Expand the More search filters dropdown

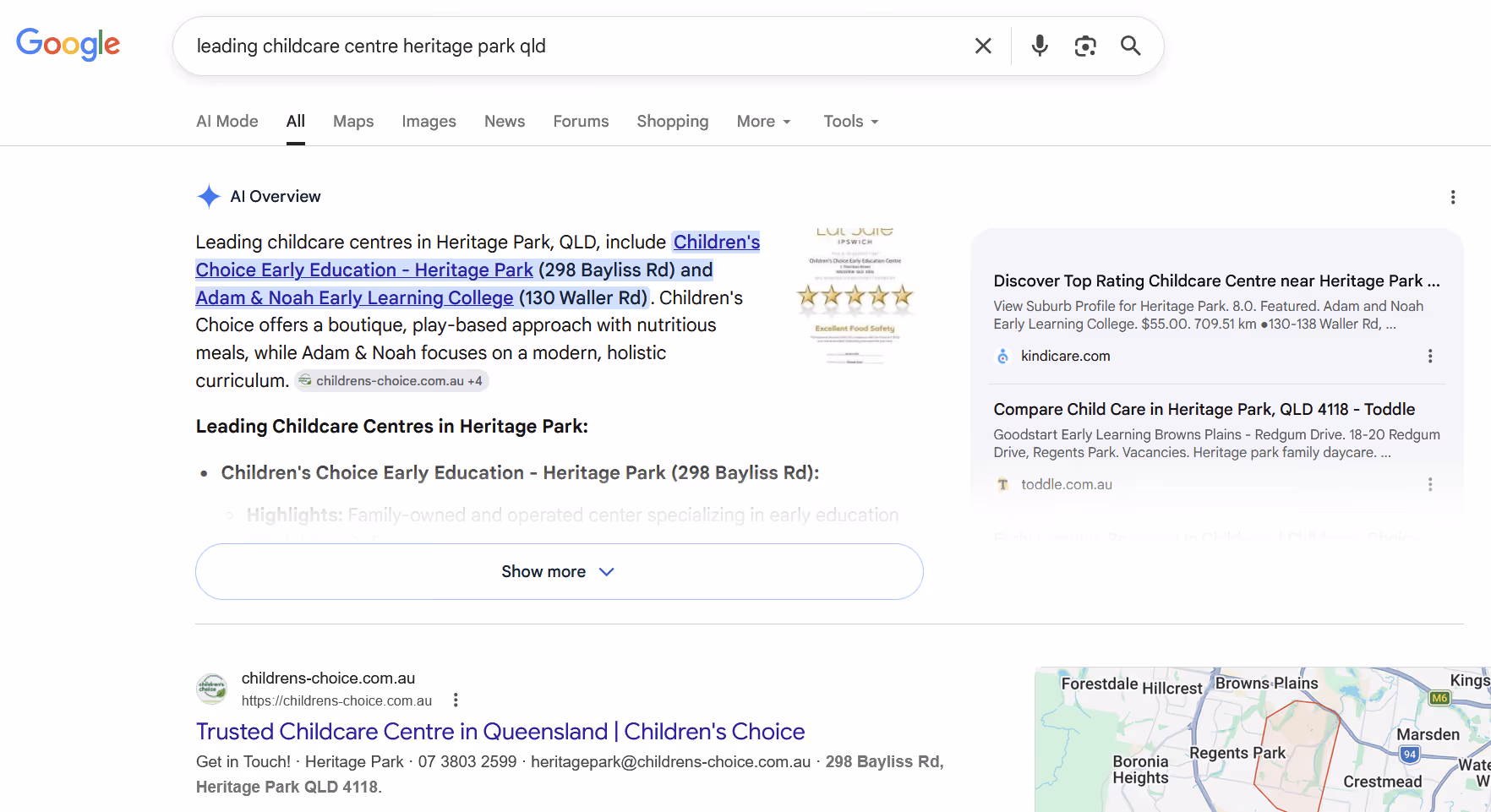click(764, 122)
